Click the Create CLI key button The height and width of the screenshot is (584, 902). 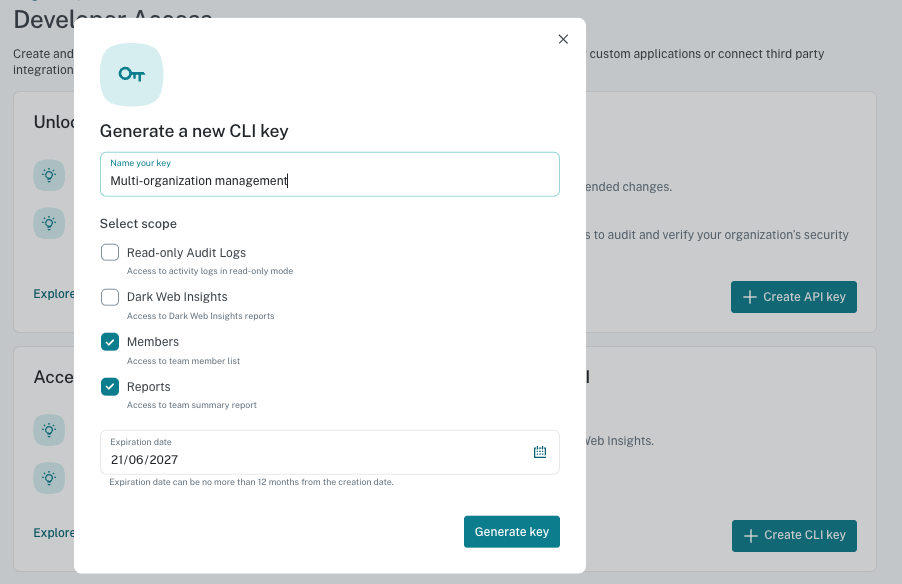[x=794, y=536]
